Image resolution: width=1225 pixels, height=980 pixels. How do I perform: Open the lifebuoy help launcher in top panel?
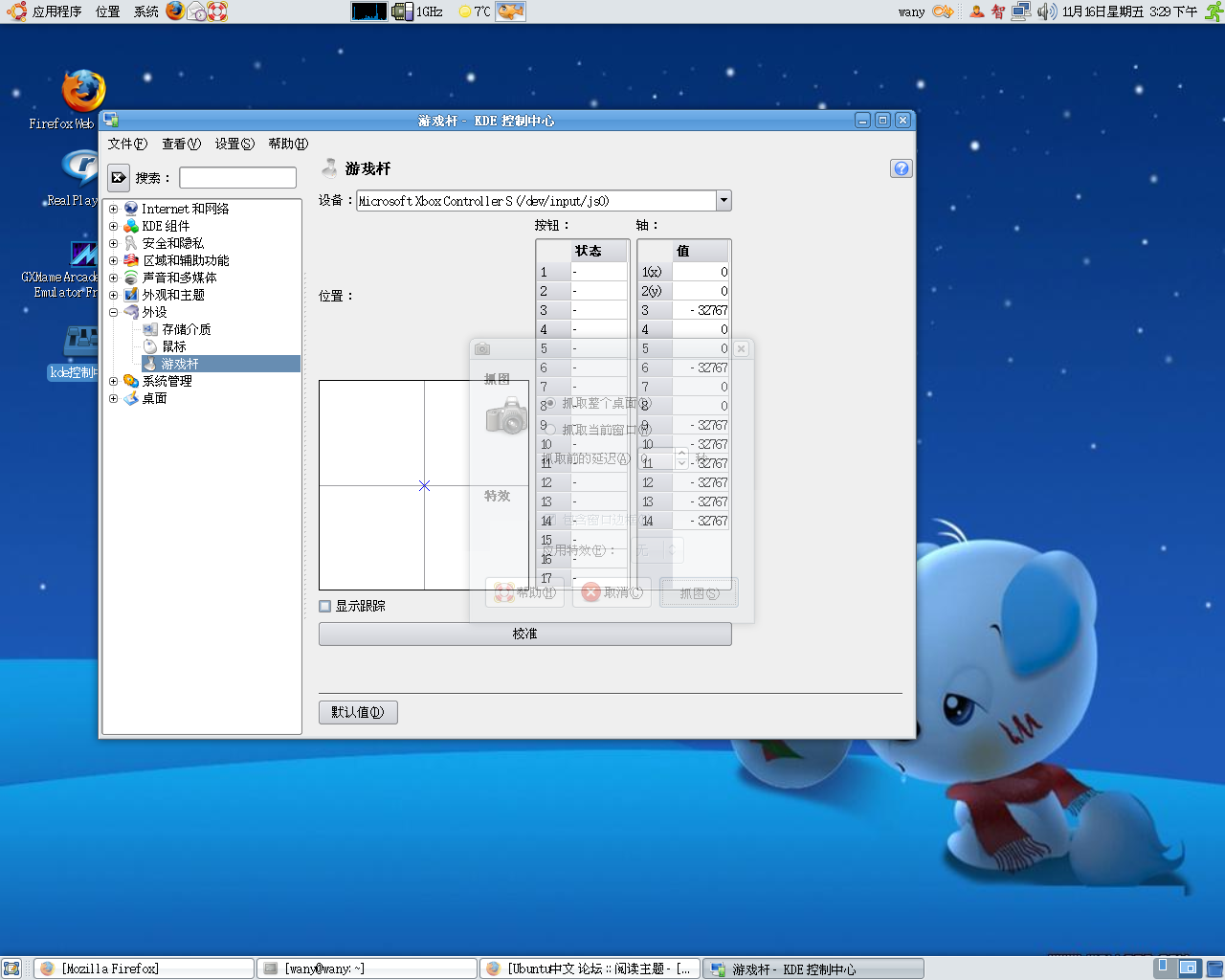tap(217, 11)
